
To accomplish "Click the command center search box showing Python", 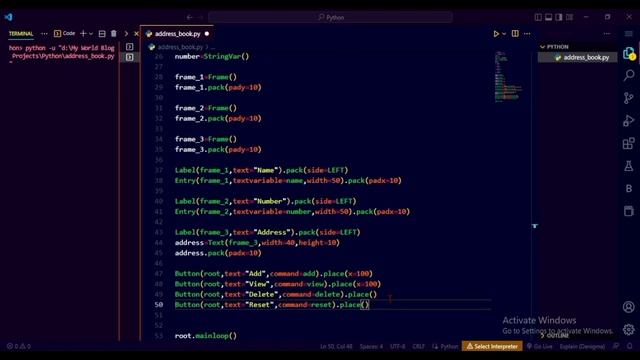I will 331,17.
